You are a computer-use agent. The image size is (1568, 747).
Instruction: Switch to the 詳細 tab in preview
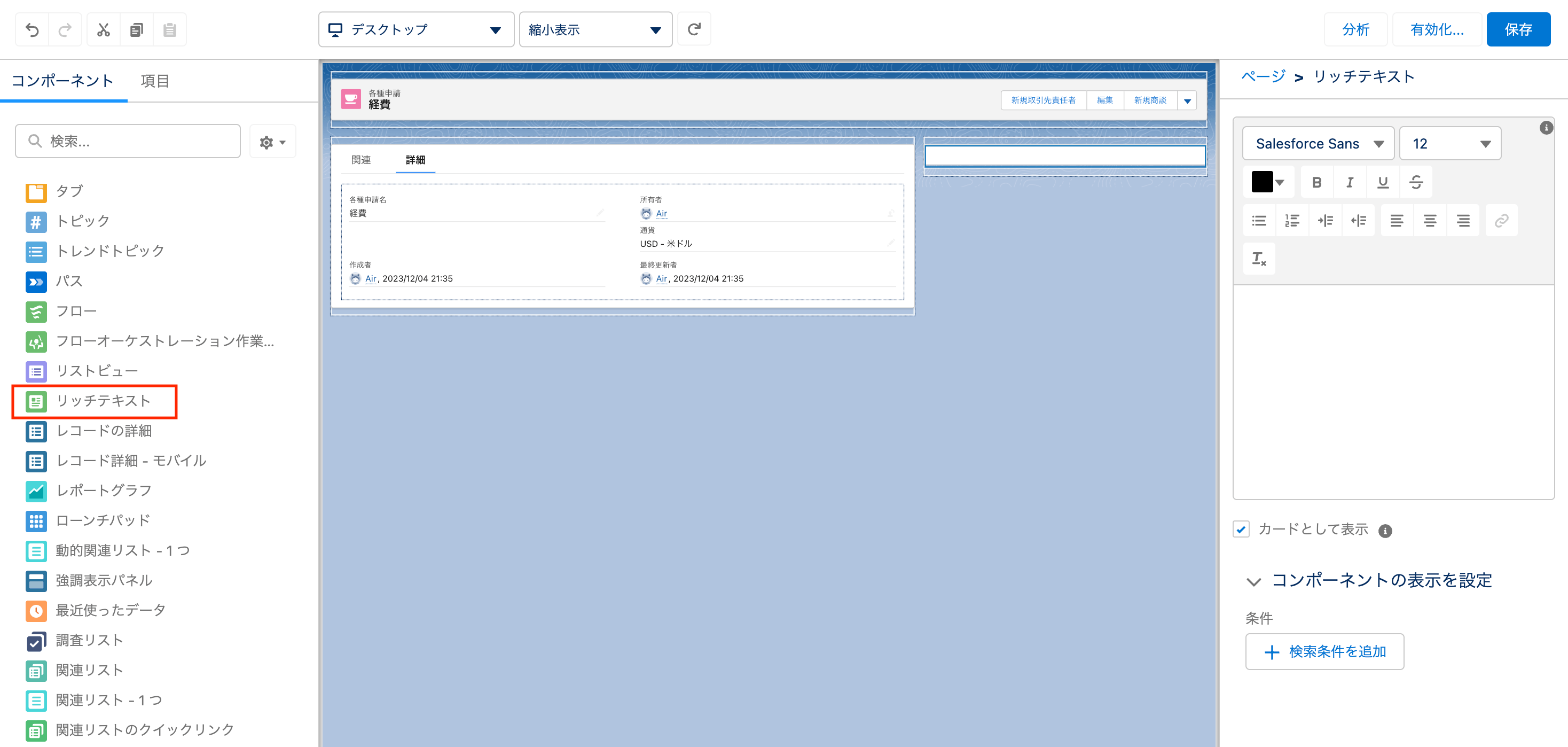(x=415, y=160)
